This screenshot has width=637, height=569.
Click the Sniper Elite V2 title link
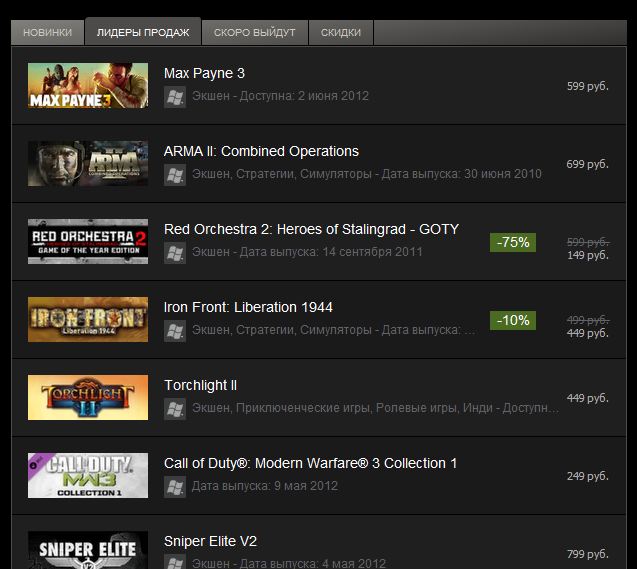point(210,541)
